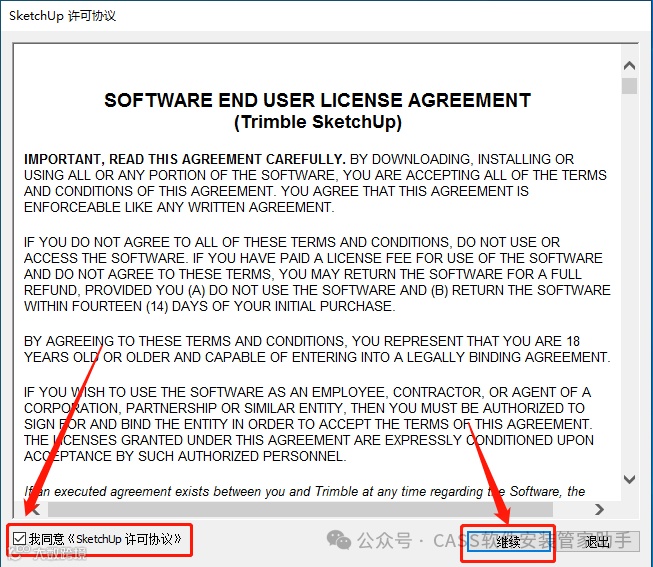Click the horizontal scrollbar right arrow
The height and width of the screenshot is (567, 653).
tap(599, 509)
